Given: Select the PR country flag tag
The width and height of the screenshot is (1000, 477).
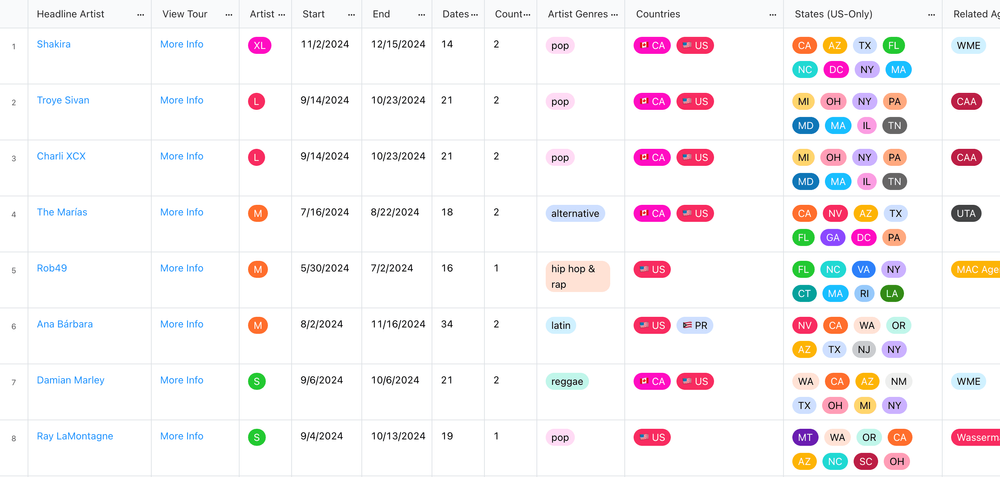Looking at the screenshot, I should 695,325.
